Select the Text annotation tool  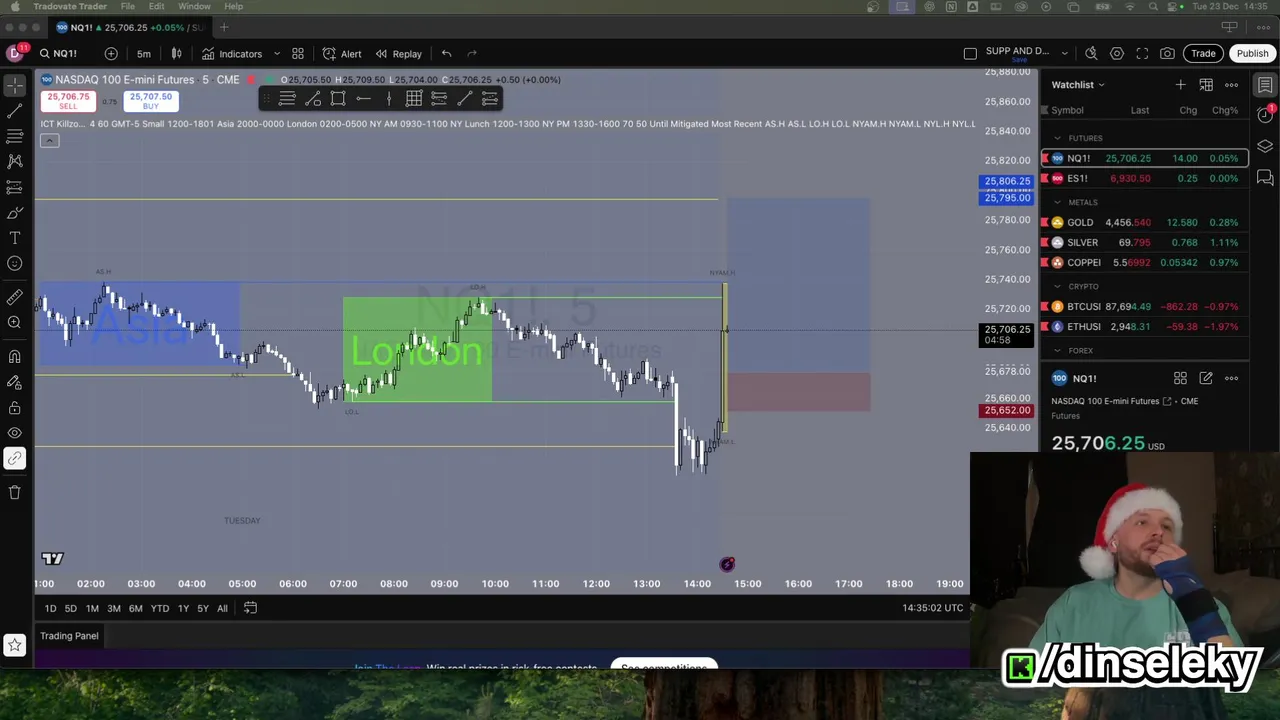[x=15, y=238]
